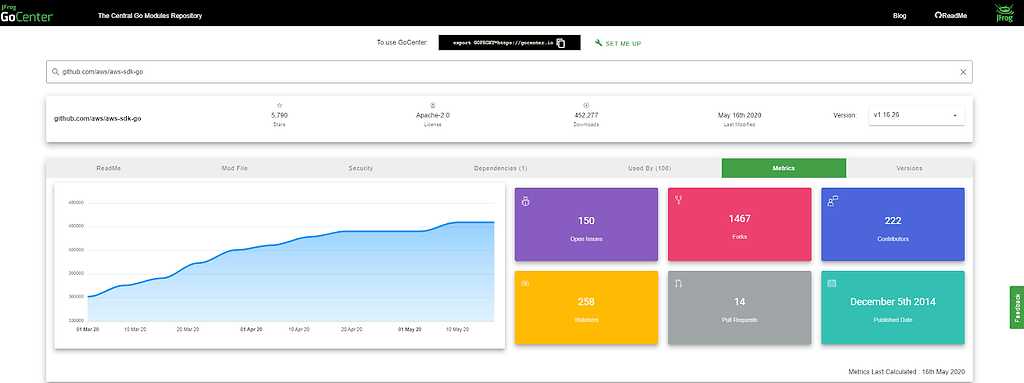Screen dimensions: 1024x383
Task: Click the pink Forks 1467 card
Action: coord(739,224)
